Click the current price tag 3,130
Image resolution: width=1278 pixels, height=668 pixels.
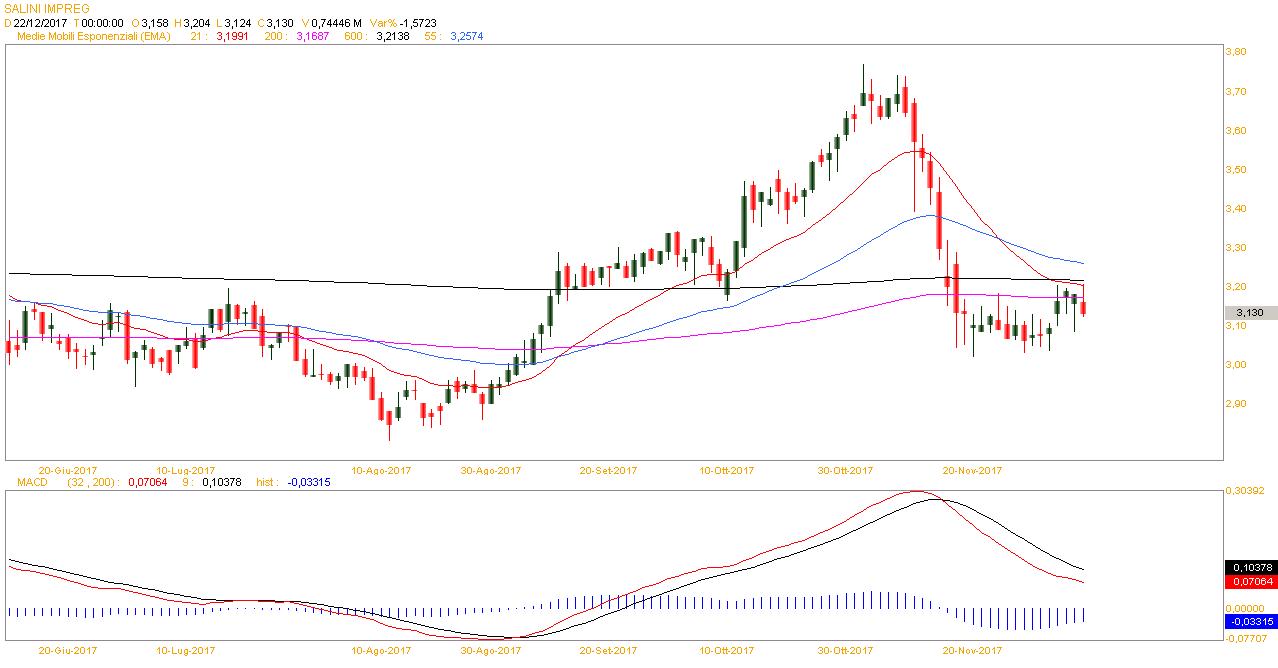1250,313
